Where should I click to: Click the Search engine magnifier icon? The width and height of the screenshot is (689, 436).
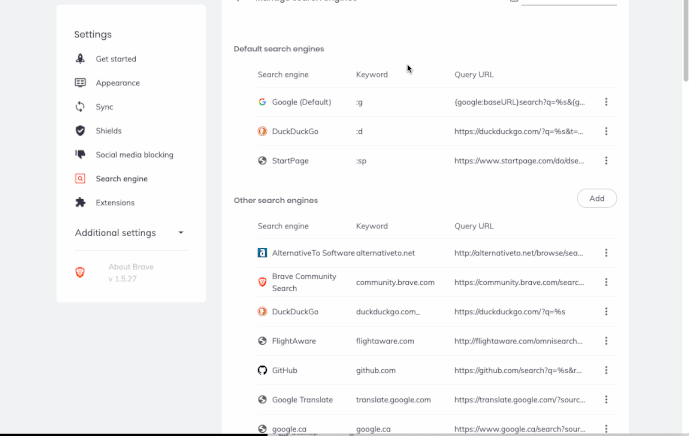(x=80, y=178)
